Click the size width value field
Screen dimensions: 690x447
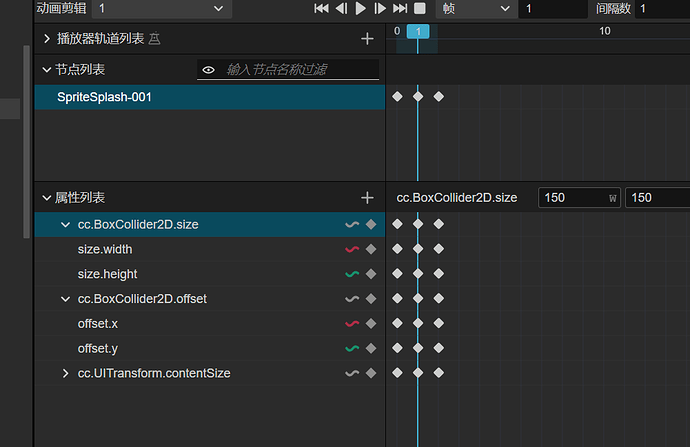[575, 198]
